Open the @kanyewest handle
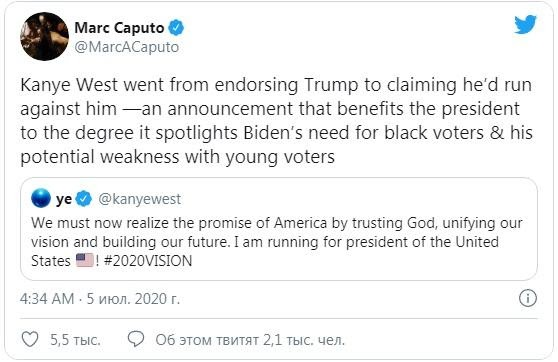Viewport: 558px width, 362px height. point(139,199)
